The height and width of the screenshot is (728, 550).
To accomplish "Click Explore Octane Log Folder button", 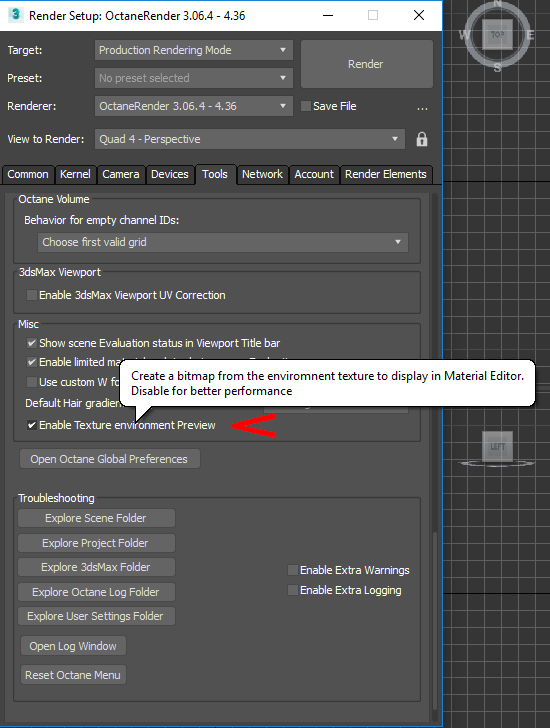I will click(96, 592).
